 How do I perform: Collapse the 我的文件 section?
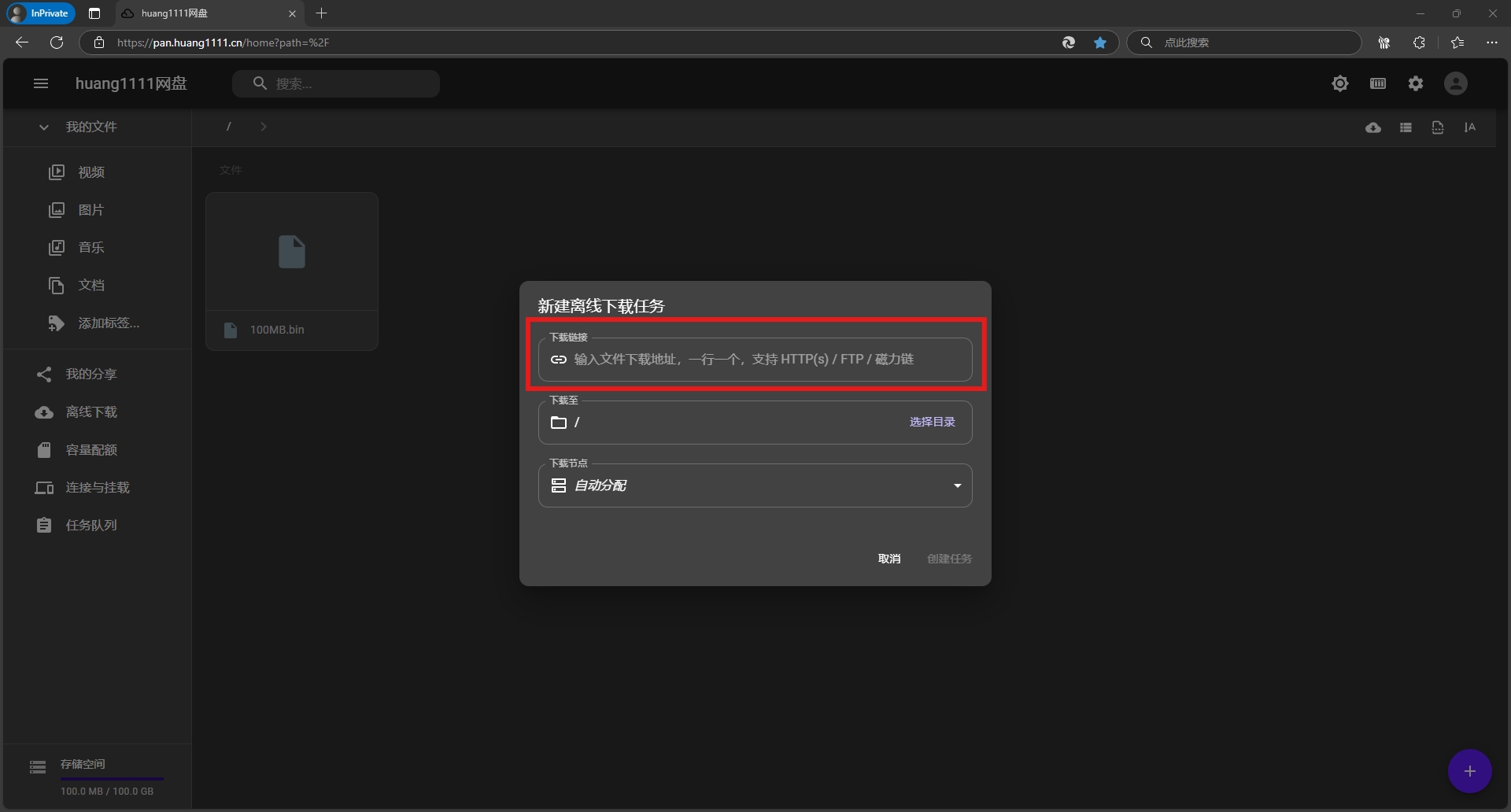click(x=44, y=127)
